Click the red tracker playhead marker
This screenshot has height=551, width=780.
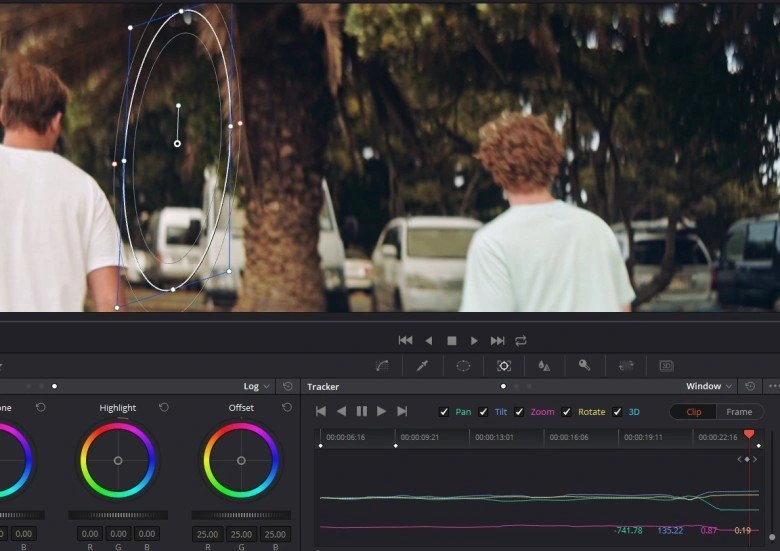point(749,434)
